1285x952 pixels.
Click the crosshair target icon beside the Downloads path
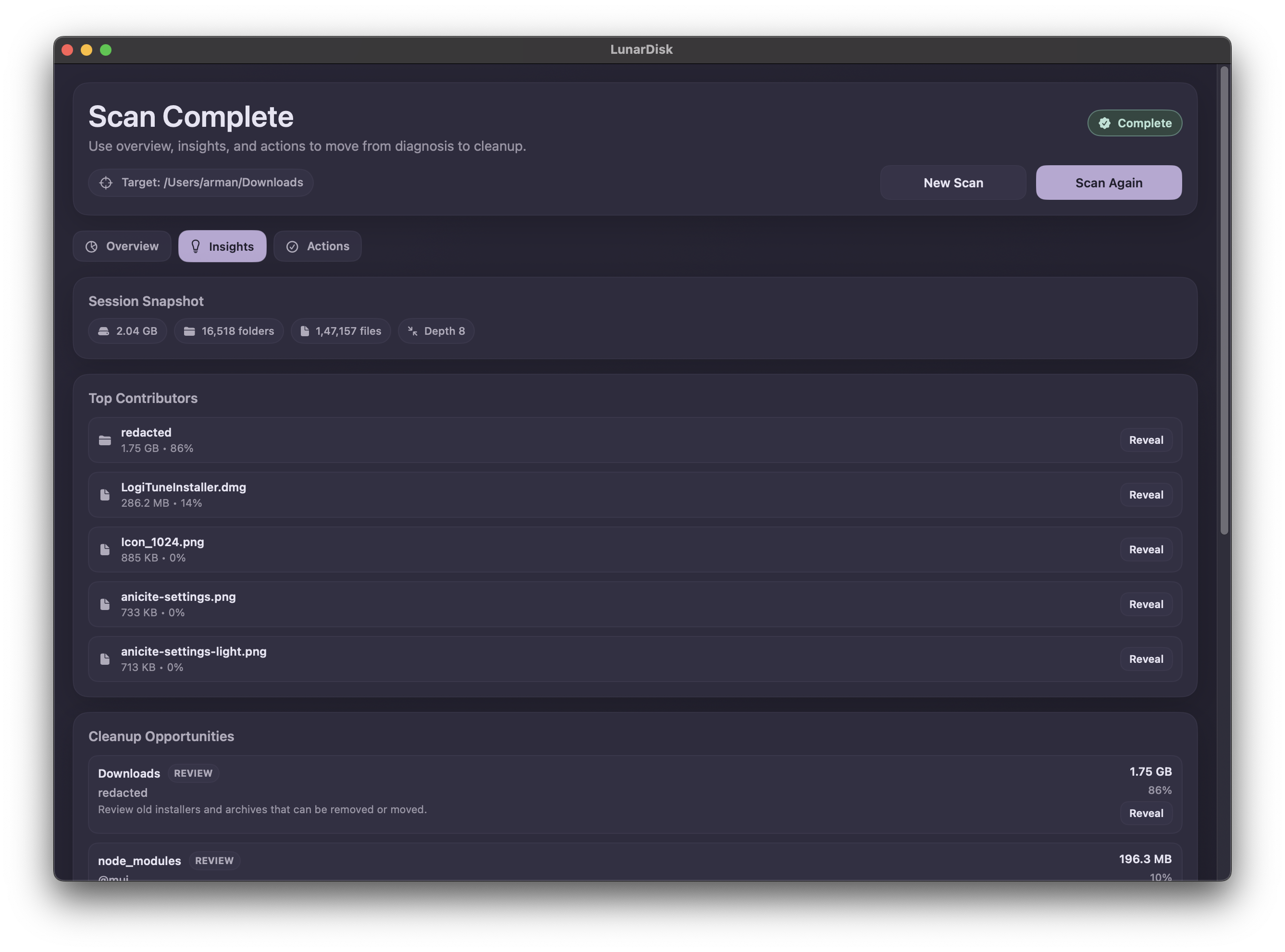(x=106, y=183)
